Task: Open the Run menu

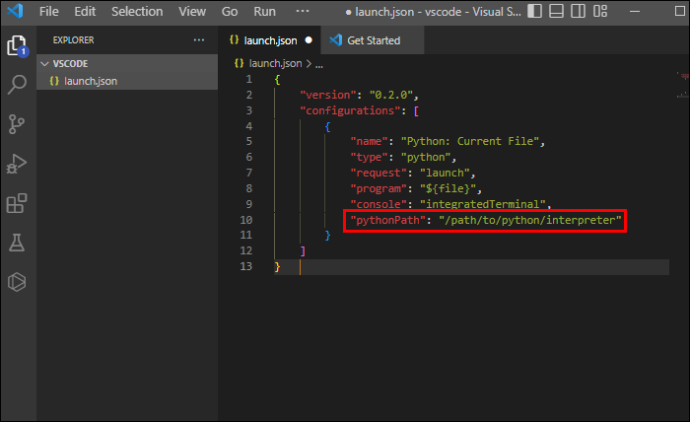Action: pyautogui.click(x=264, y=11)
